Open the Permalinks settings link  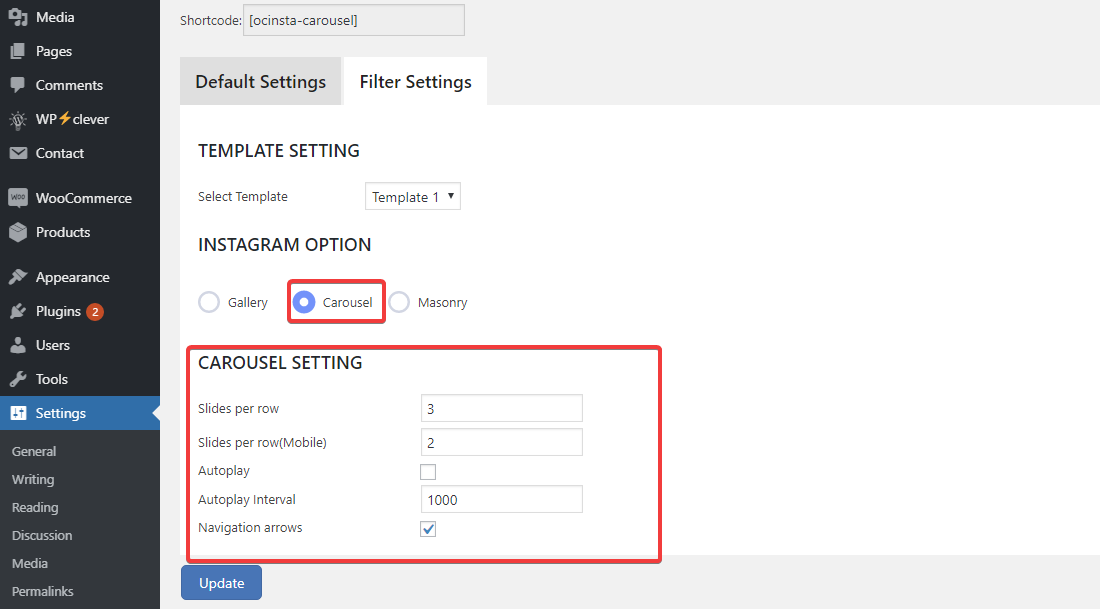tap(42, 591)
